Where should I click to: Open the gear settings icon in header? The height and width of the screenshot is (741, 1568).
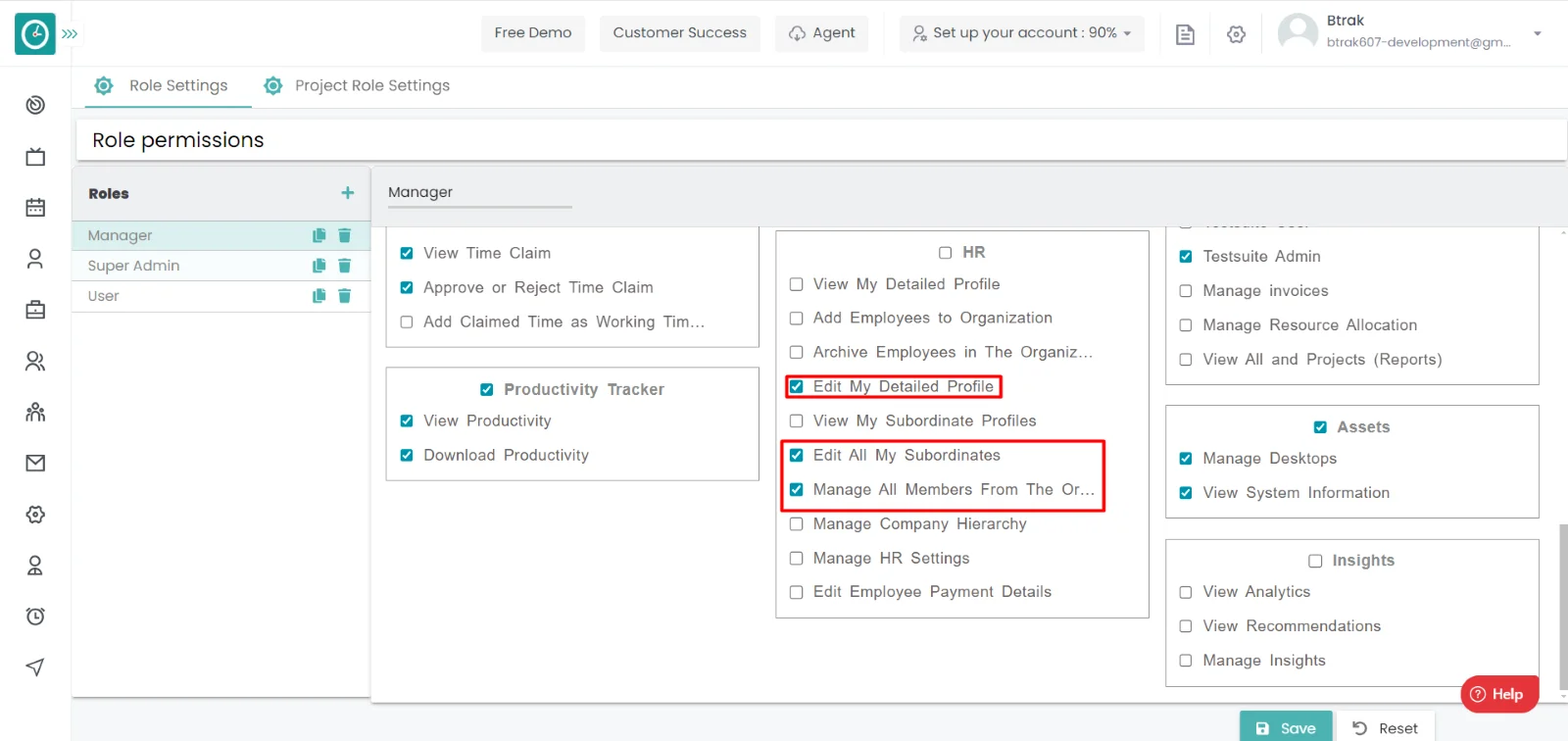[x=1236, y=34]
